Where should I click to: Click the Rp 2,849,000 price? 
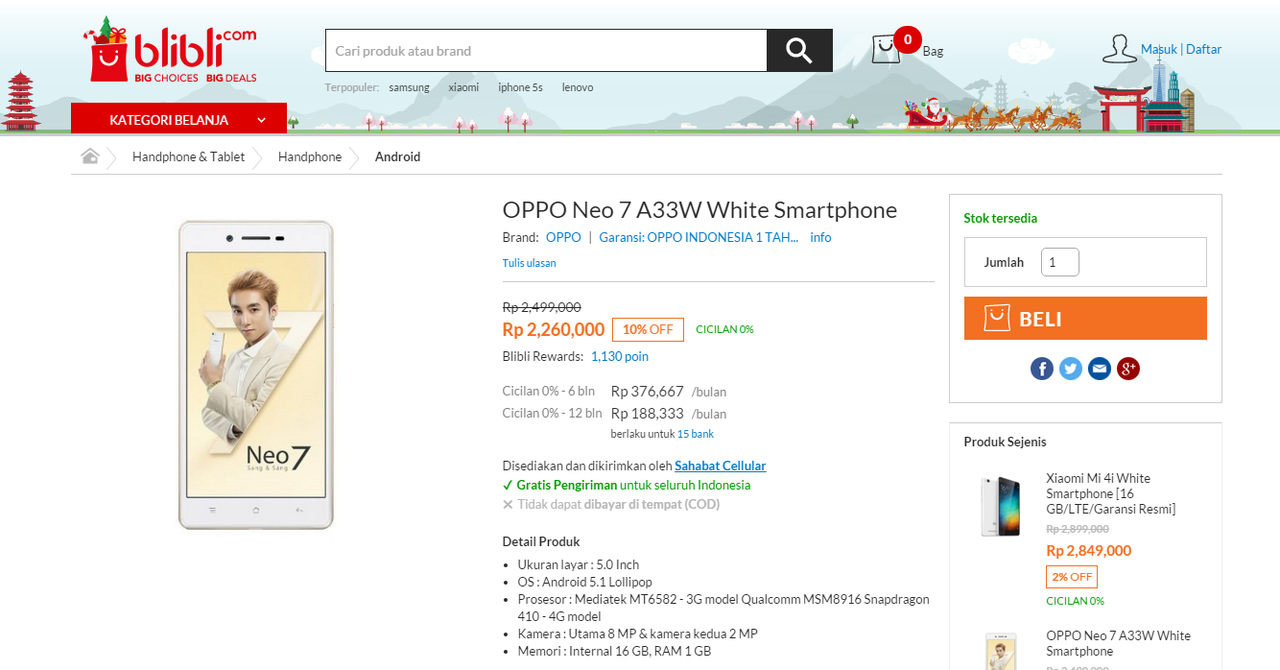coord(1089,551)
